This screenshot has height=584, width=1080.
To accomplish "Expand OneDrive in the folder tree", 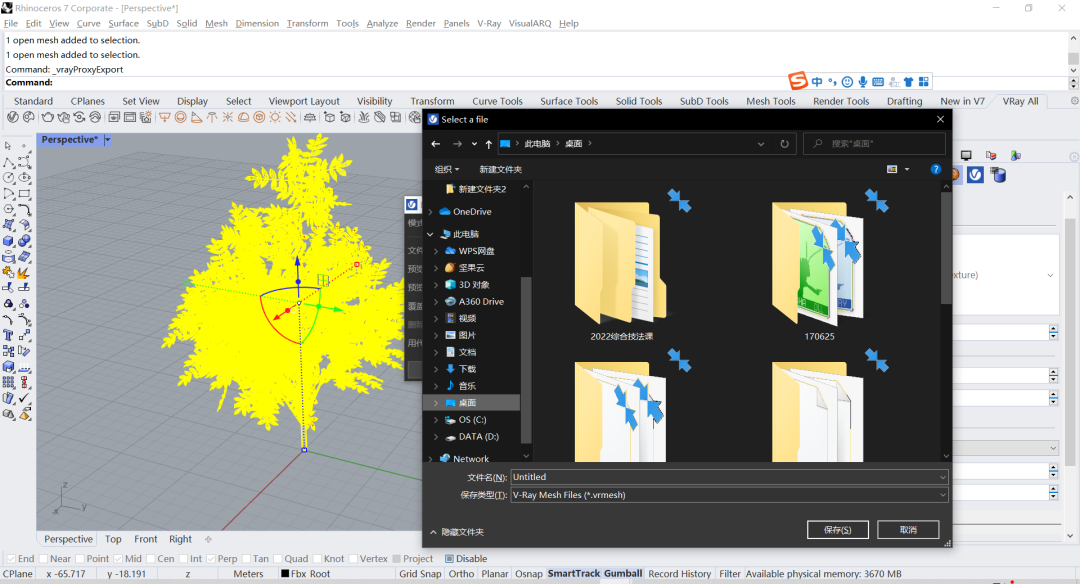I will coord(431,211).
